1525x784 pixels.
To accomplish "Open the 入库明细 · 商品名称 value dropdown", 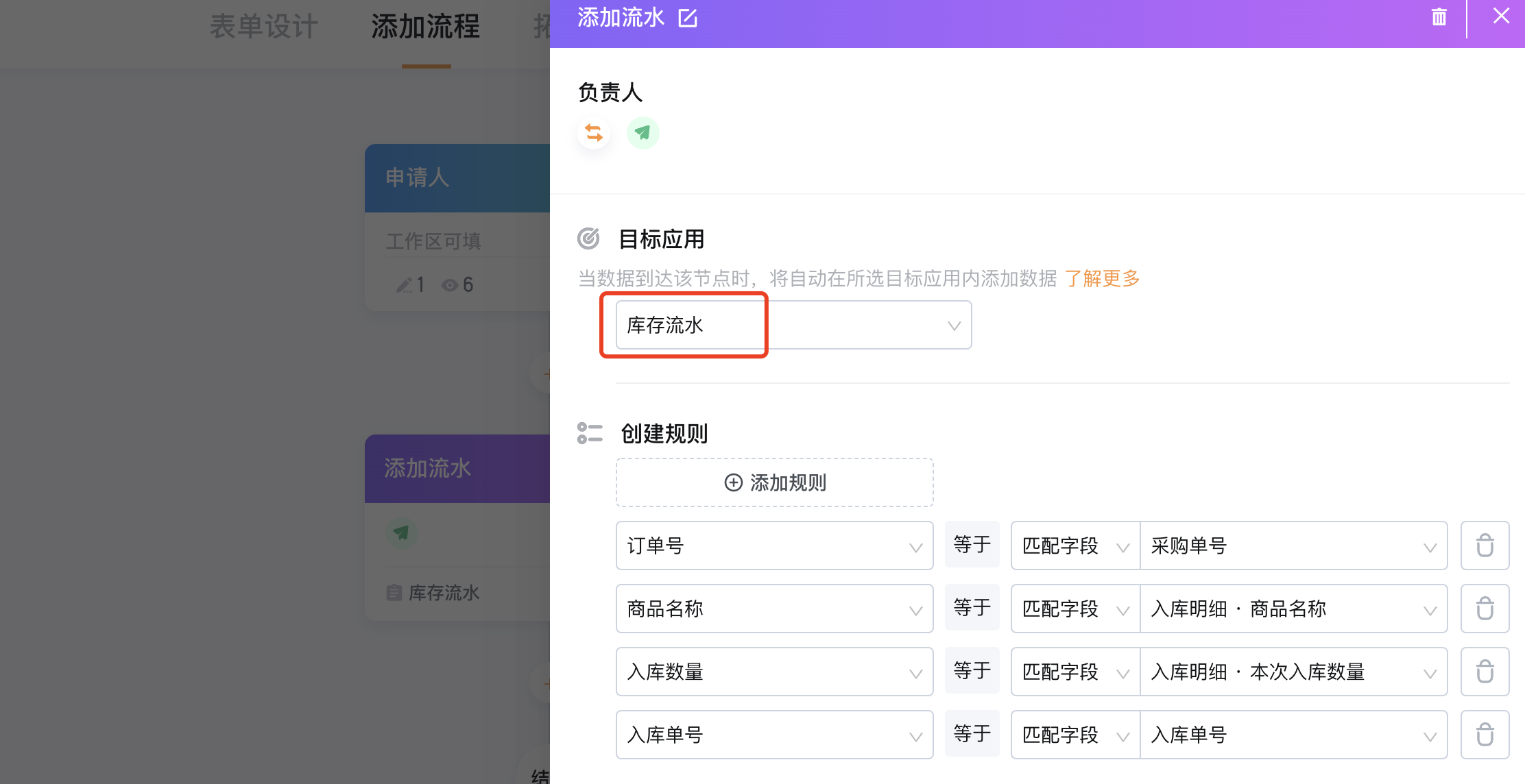I will [x=1294, y=609].
